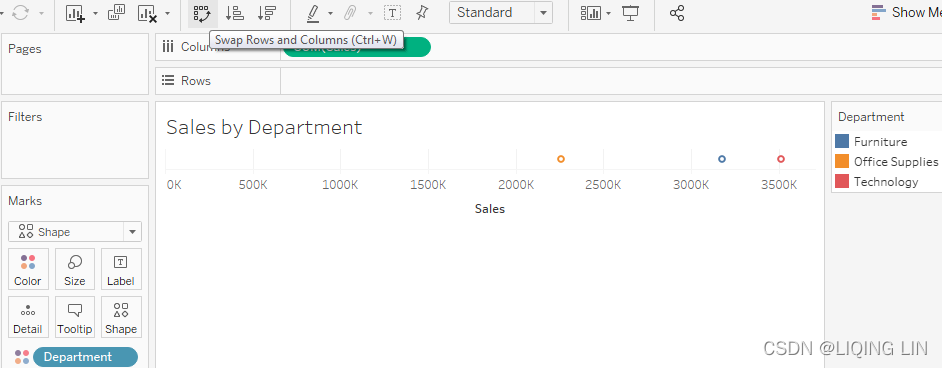
Task: Click the Filters card header
Action: [25, 116]
